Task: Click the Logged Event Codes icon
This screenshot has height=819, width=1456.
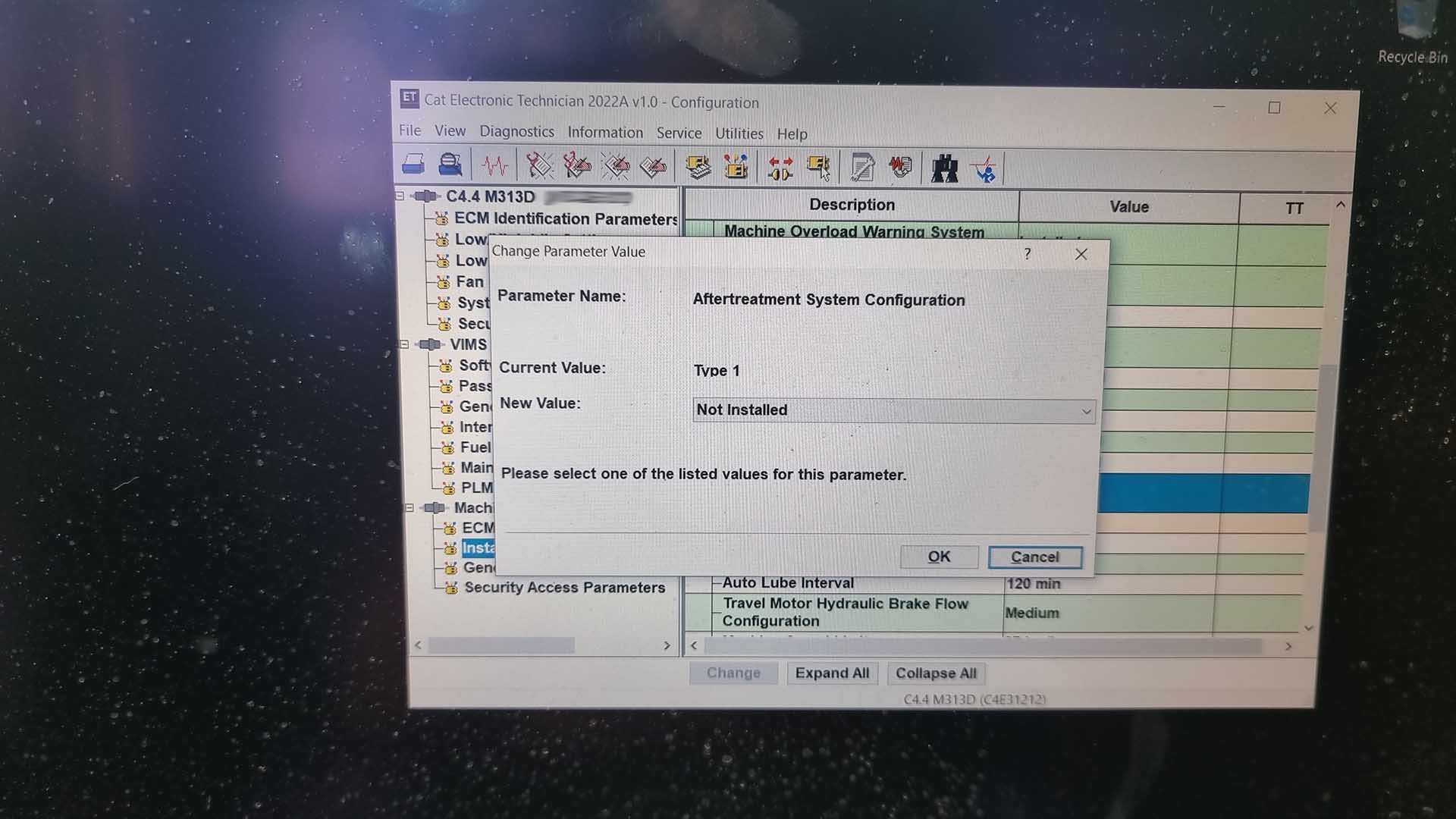Action: [x=654, y=166]
